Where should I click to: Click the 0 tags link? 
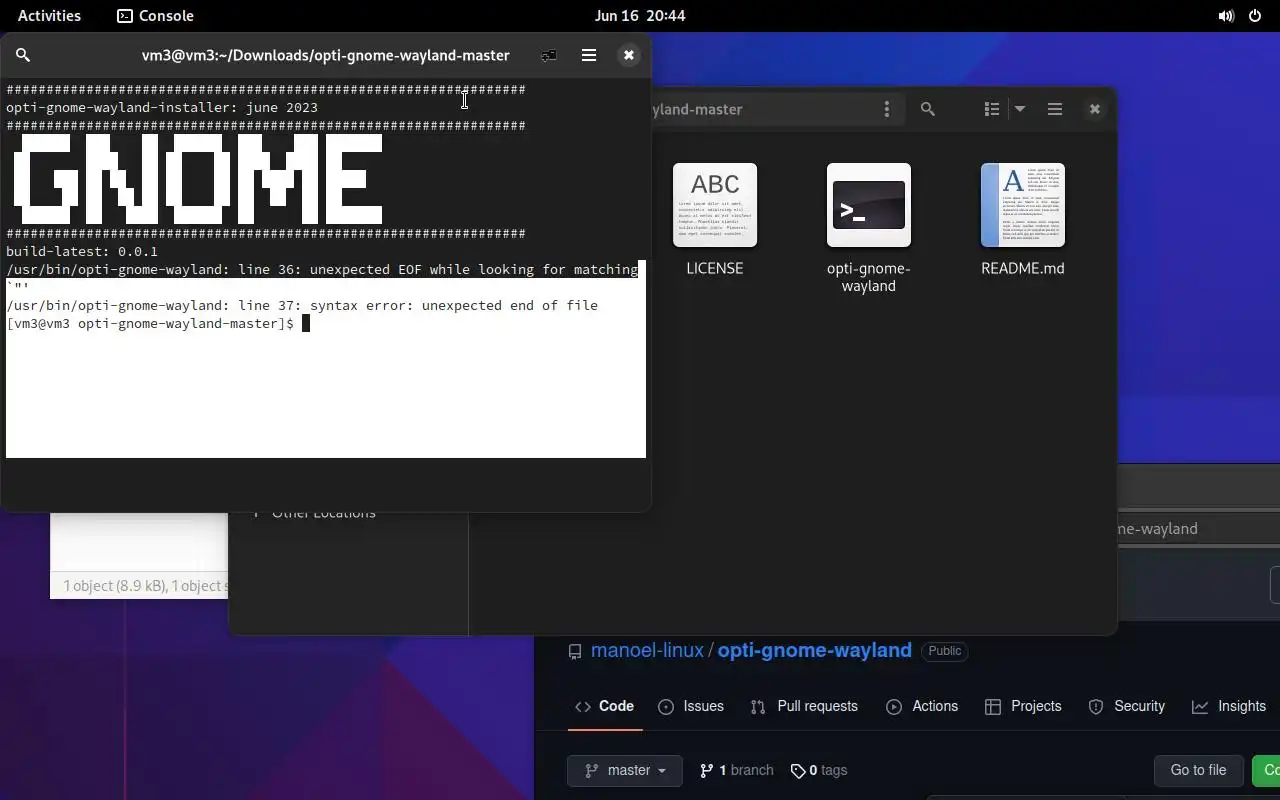click(819, 770)
